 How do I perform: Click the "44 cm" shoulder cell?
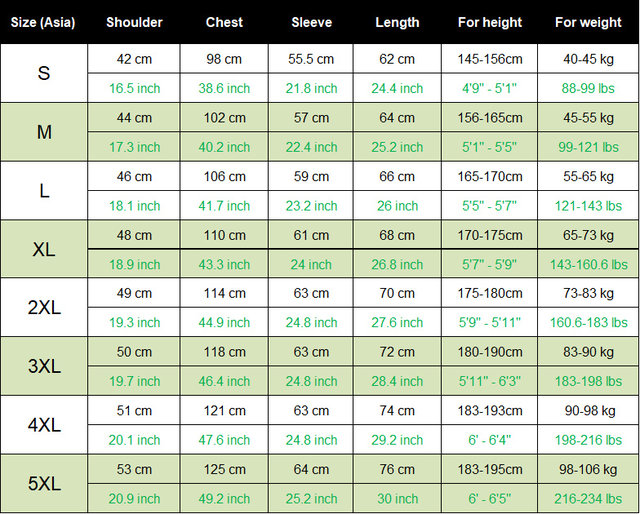point(134,118)
